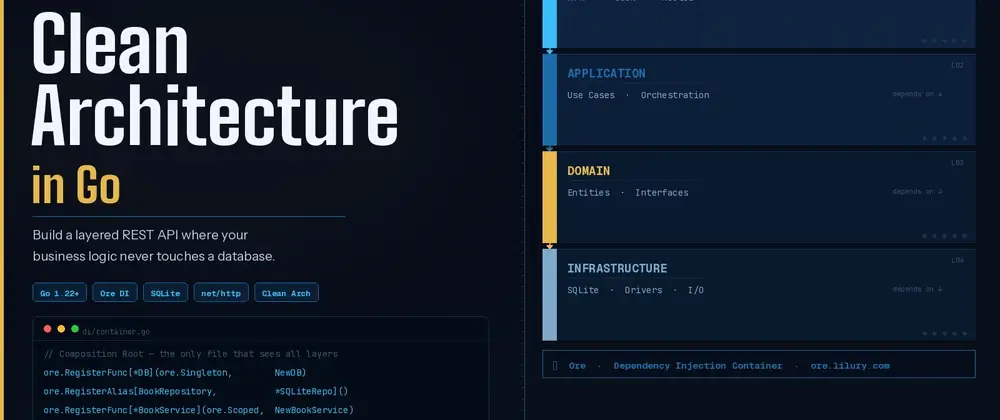Select the 'Go 1.22+' tag

click(59, 293)
